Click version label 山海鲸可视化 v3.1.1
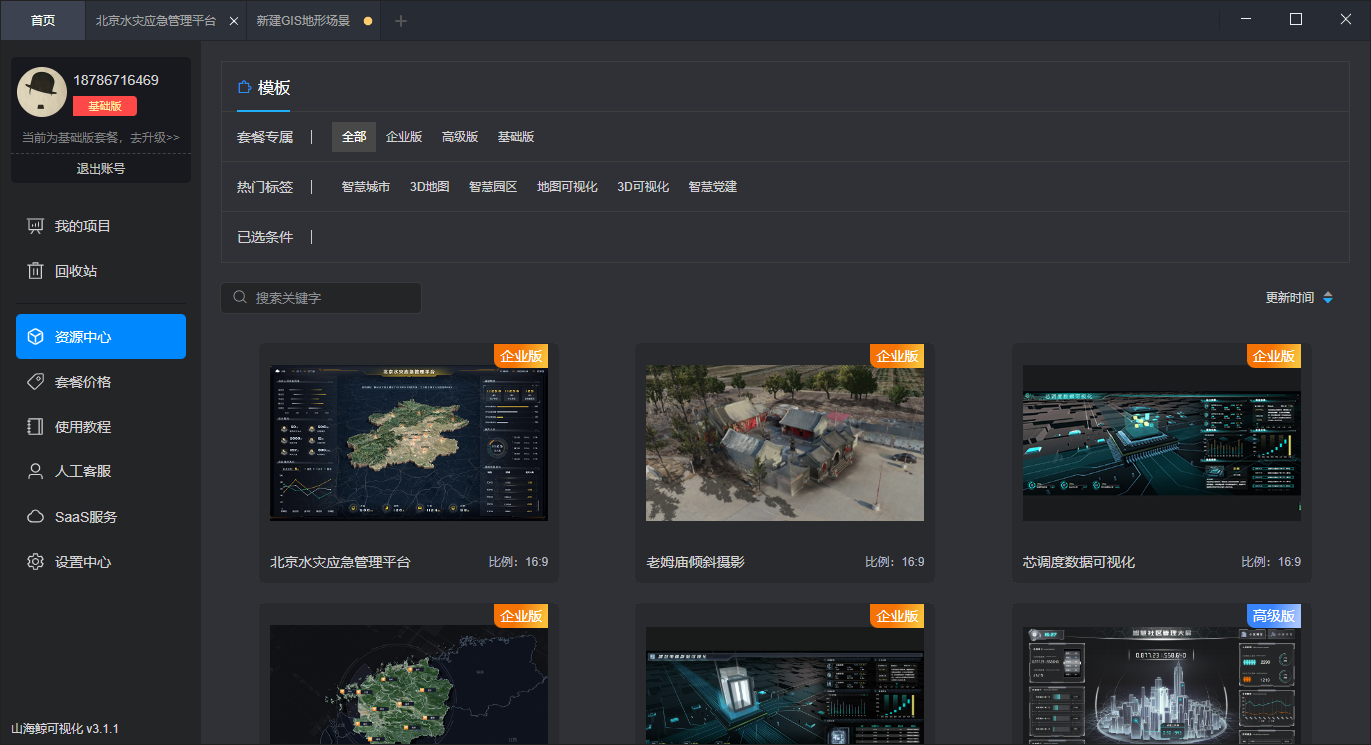The image size is (1371, 745). click(x=65, y=728)
